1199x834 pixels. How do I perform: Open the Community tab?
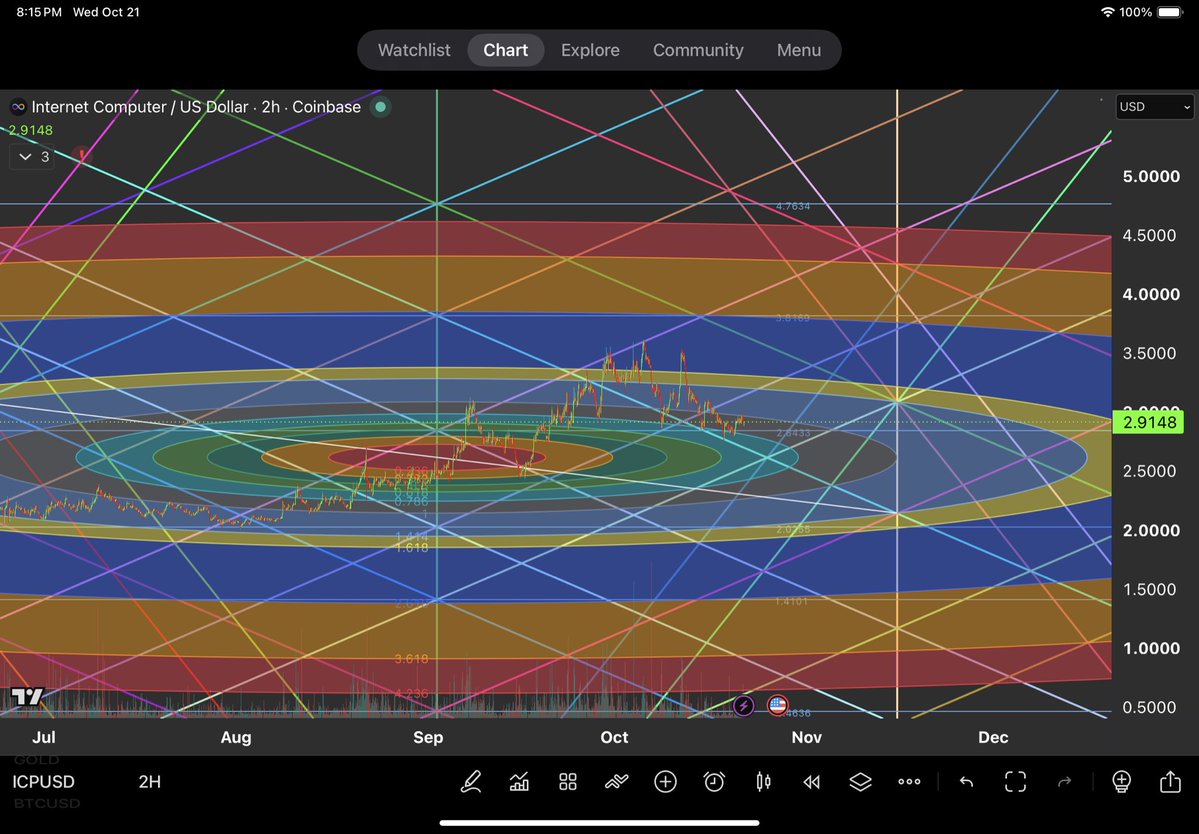coord(698,50)
